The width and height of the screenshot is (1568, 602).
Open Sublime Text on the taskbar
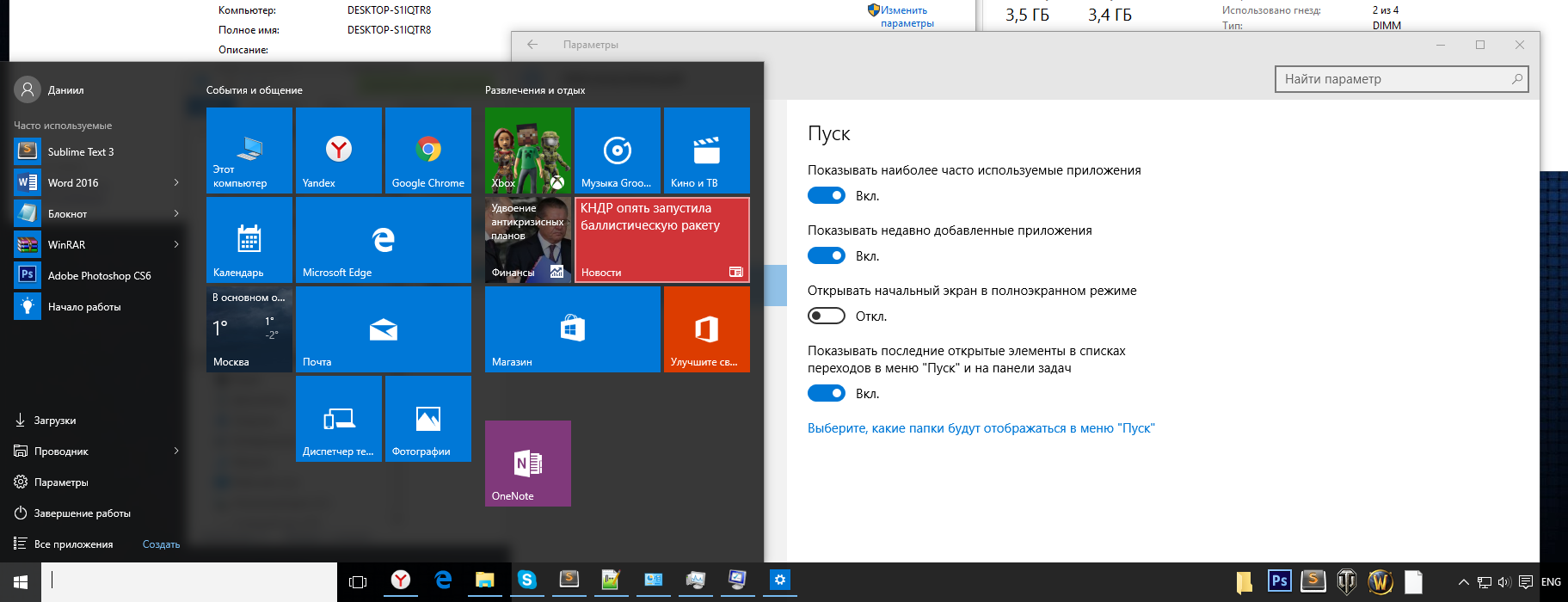569,580
